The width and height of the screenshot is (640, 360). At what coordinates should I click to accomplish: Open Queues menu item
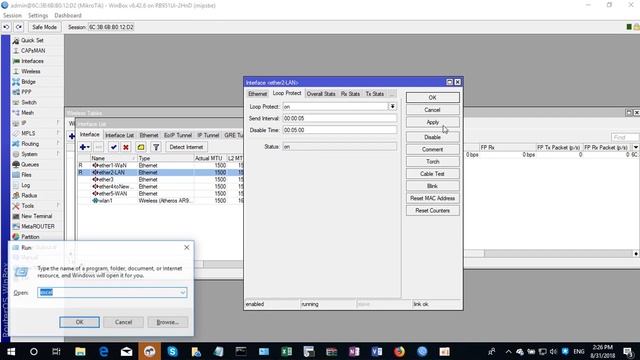(30, 164)
